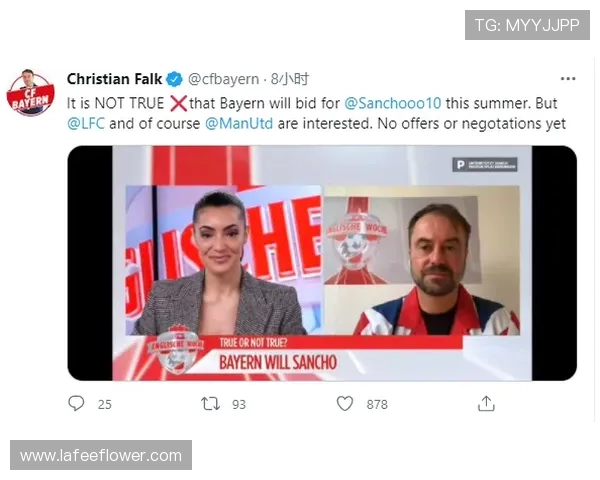Play the embedded Sancho video
The height and width of the screenshot is (480, 600).
tap(322, 263)
